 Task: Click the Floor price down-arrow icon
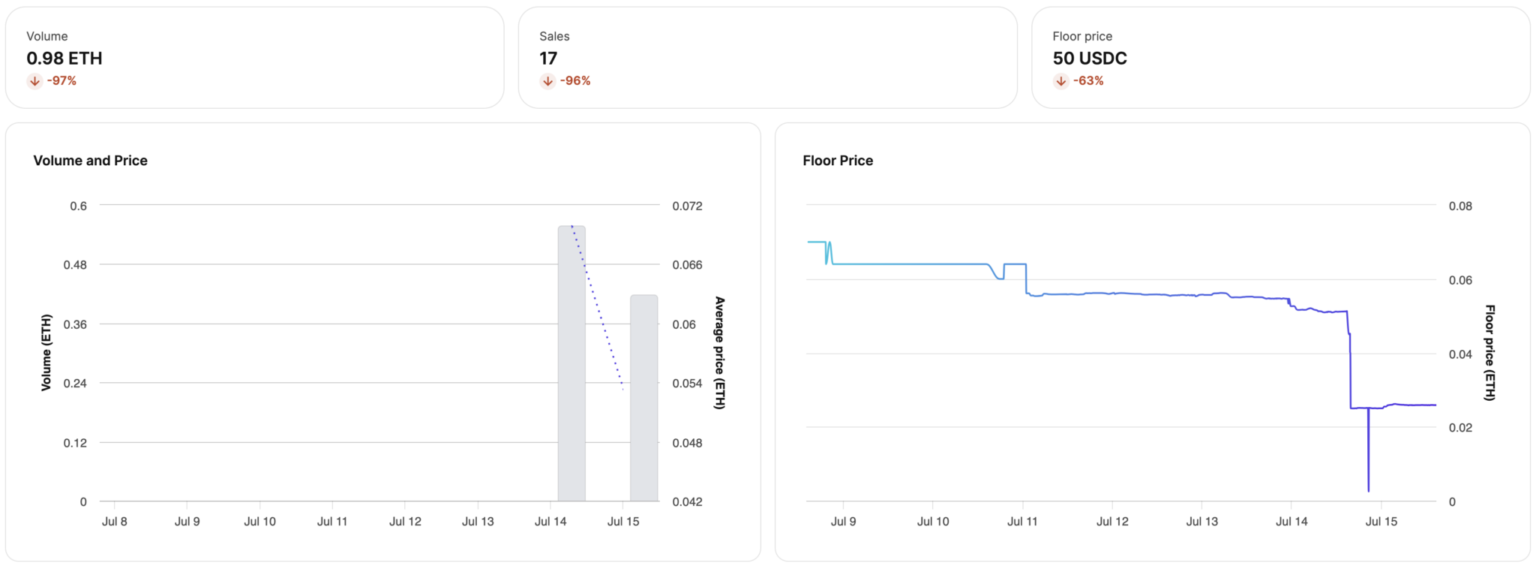[1060, 81]
